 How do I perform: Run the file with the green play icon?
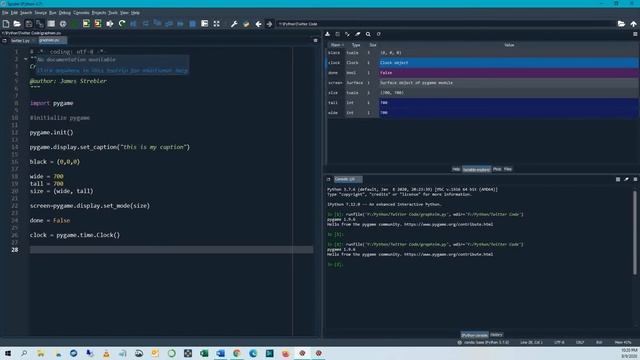[x=74, y=24]
